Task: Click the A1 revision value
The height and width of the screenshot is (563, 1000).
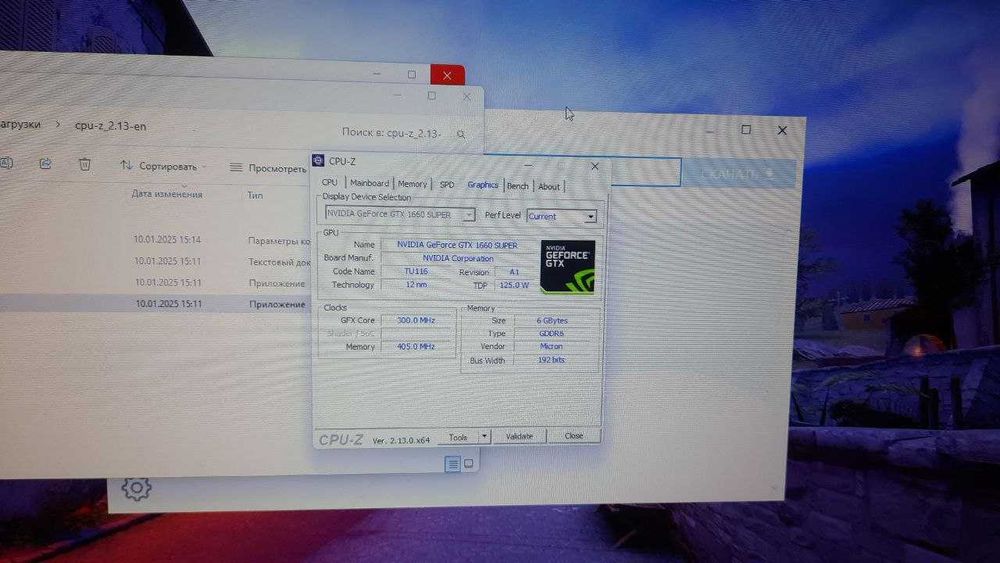Action: click(x=514, y=272)
